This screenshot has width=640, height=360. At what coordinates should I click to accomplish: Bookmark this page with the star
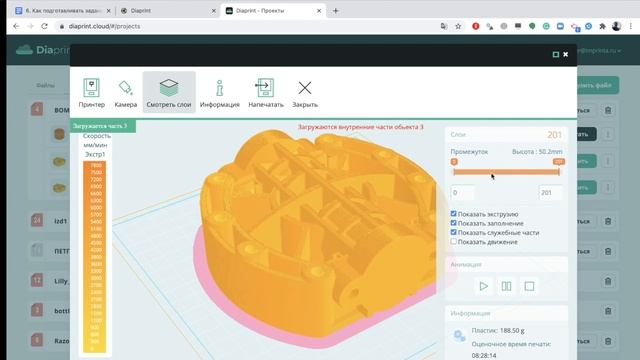(x=458, y=26)
